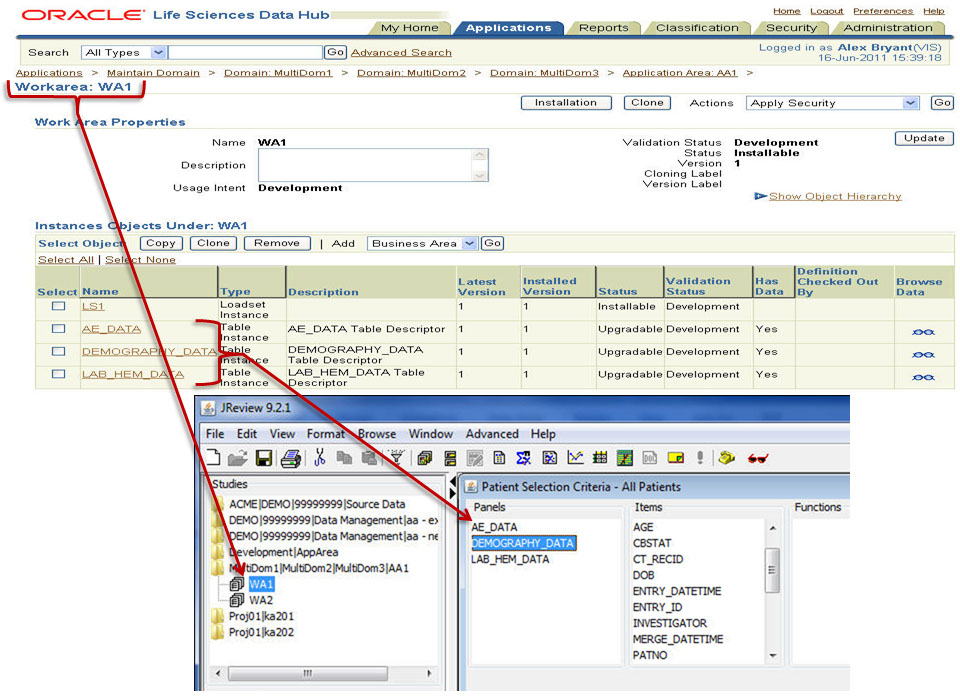This screenshot has width=960, height=700.
Task: Click the Description box down arrow
Action: pyautogui.click(x=479, y=175)
